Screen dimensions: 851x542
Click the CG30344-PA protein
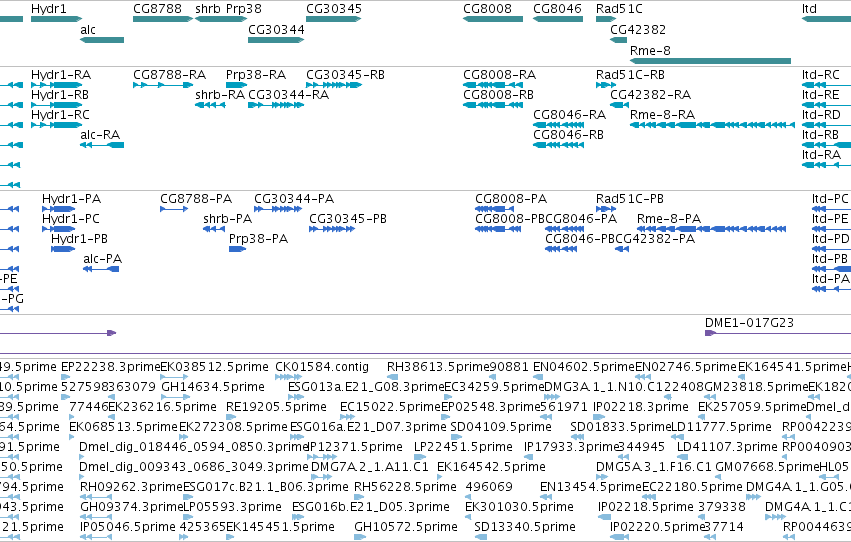tap(278, 209)
